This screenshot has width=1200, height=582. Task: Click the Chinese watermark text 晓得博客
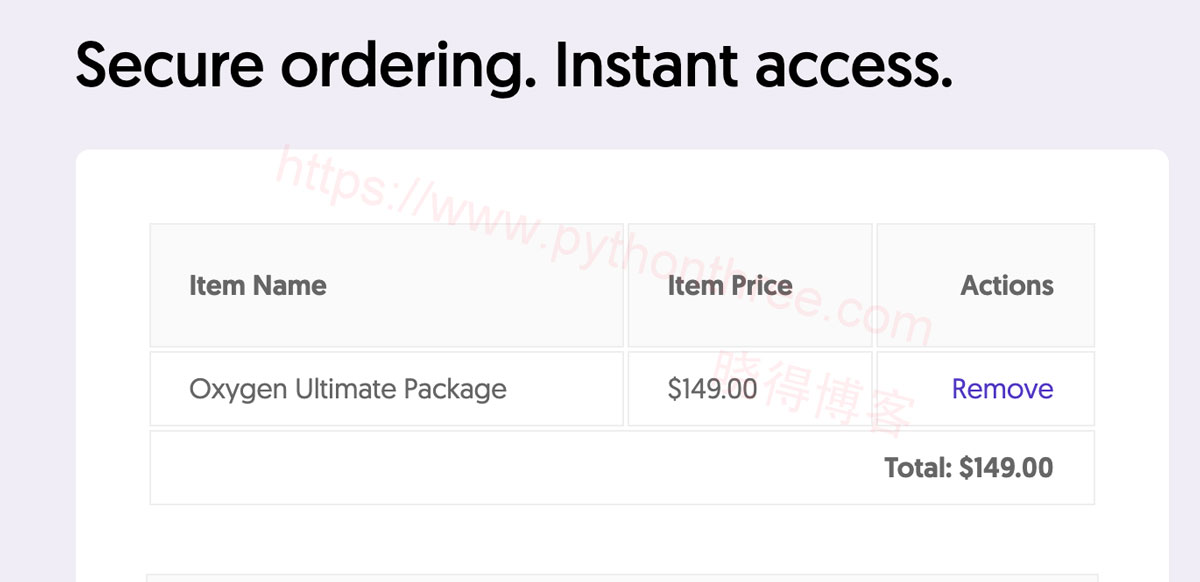[x=817, y=390]
